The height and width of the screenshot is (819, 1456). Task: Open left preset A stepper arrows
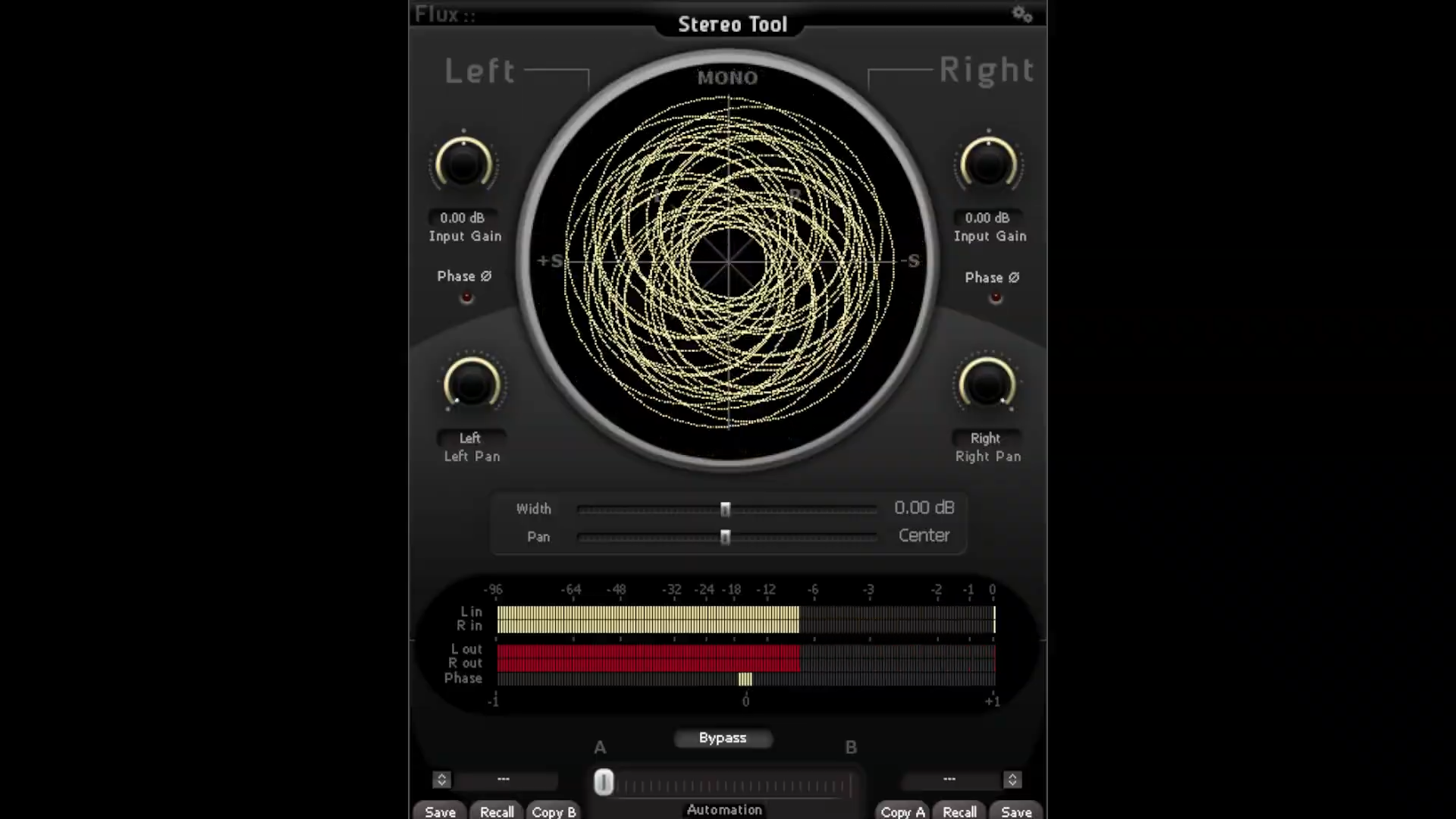(441, 780)
